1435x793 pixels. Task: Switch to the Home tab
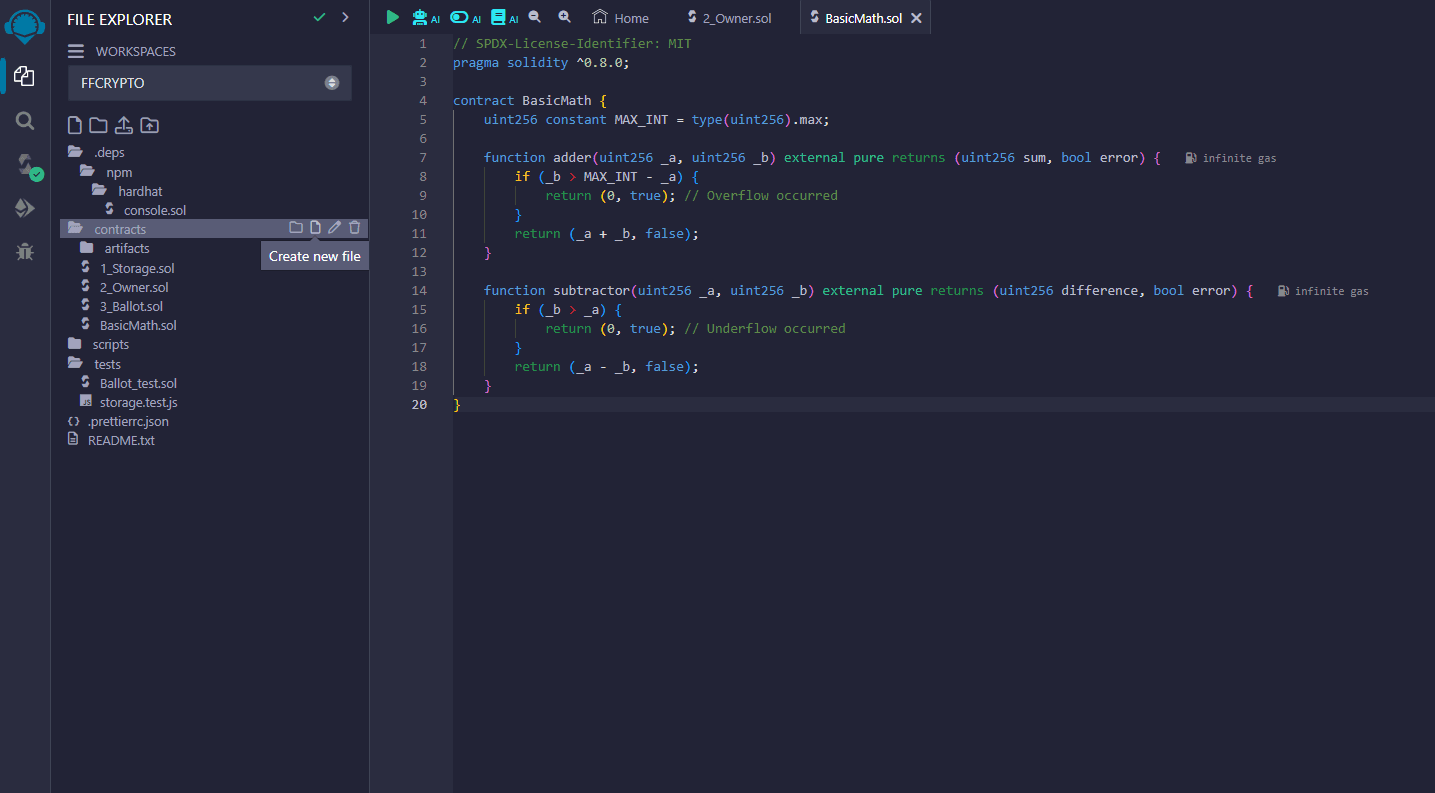(x=621, y=18)
